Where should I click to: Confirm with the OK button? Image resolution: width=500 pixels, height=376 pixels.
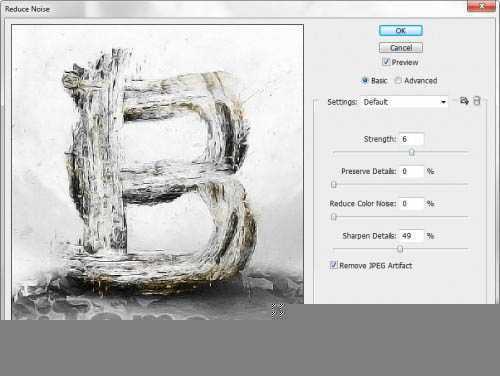(401, 31)
